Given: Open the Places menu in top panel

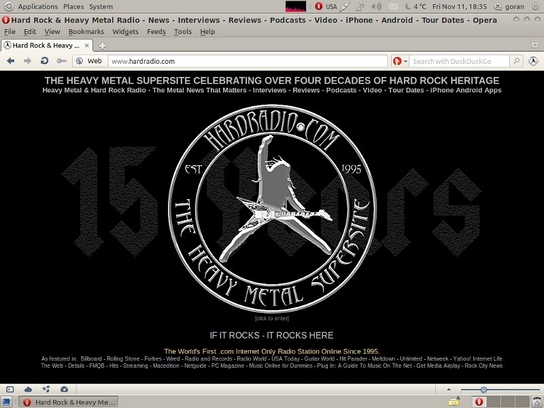Looking at the screenshot, I should tap(73, 7).
